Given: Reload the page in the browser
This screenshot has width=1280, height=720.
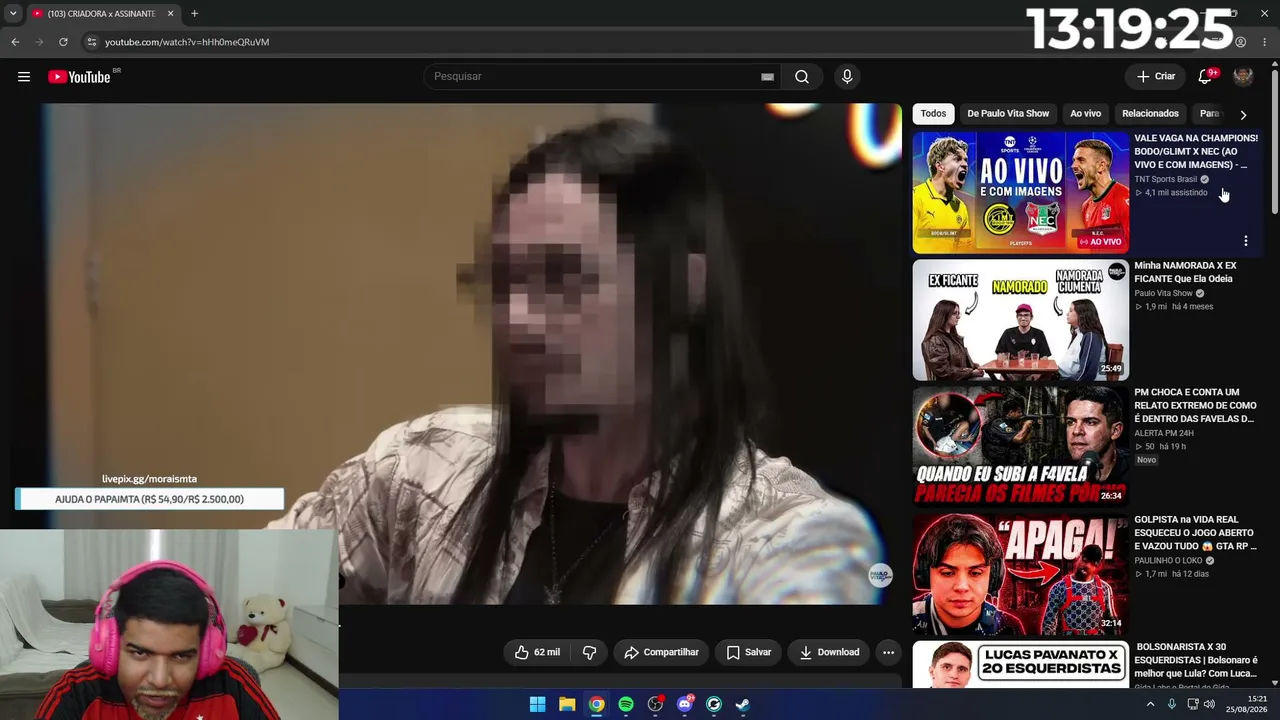Looking at the screenshot, I should (63, 42).
